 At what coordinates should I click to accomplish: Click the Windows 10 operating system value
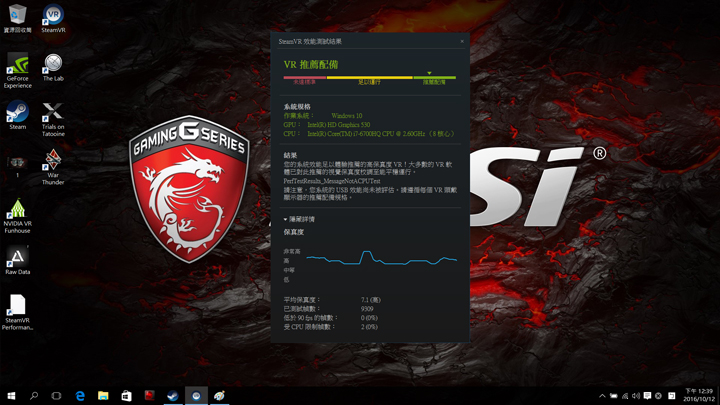(x=346, y=116)
